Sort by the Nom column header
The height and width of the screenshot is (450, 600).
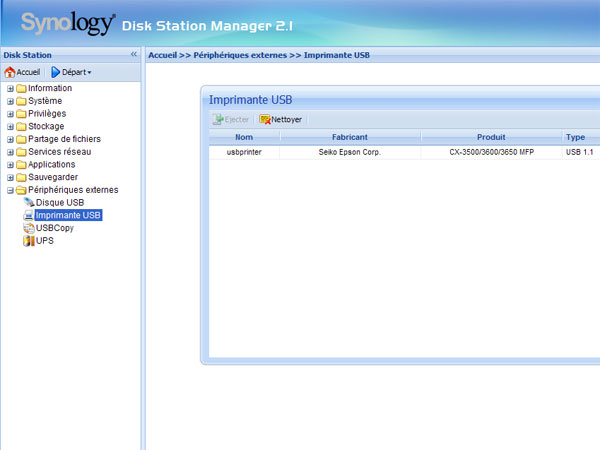(244, 137)
